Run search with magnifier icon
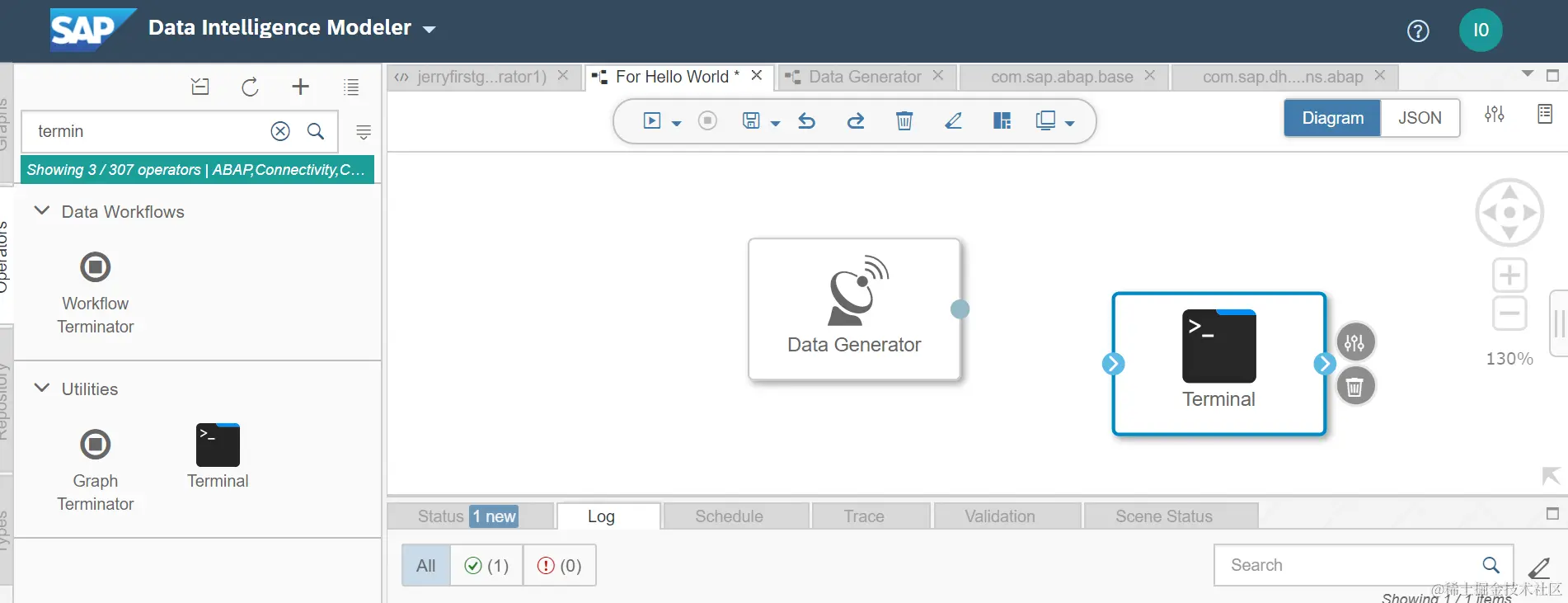The image size is (1568, 603). tap(316, 131)
